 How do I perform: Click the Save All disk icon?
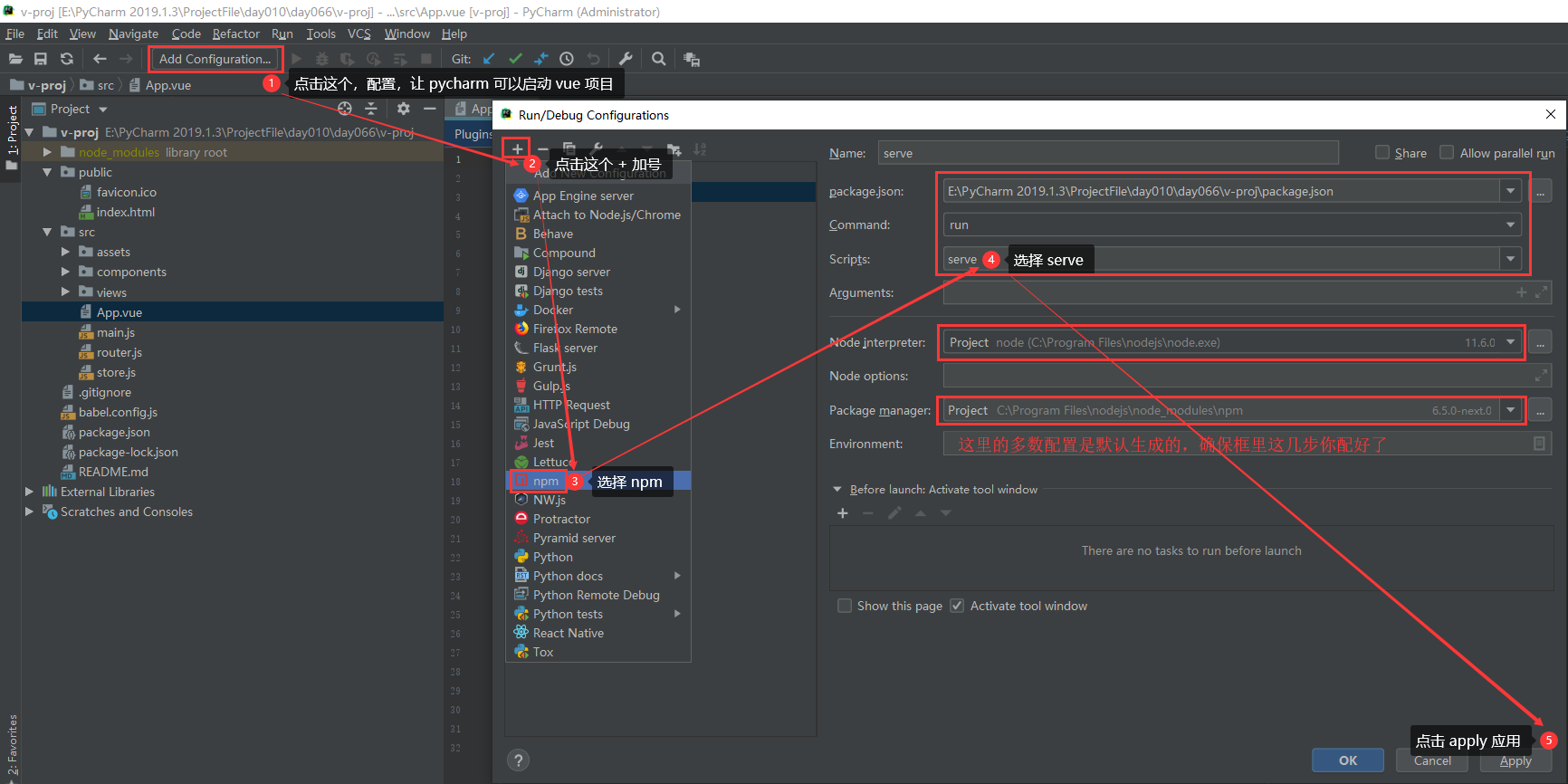(x=41, y=59)
